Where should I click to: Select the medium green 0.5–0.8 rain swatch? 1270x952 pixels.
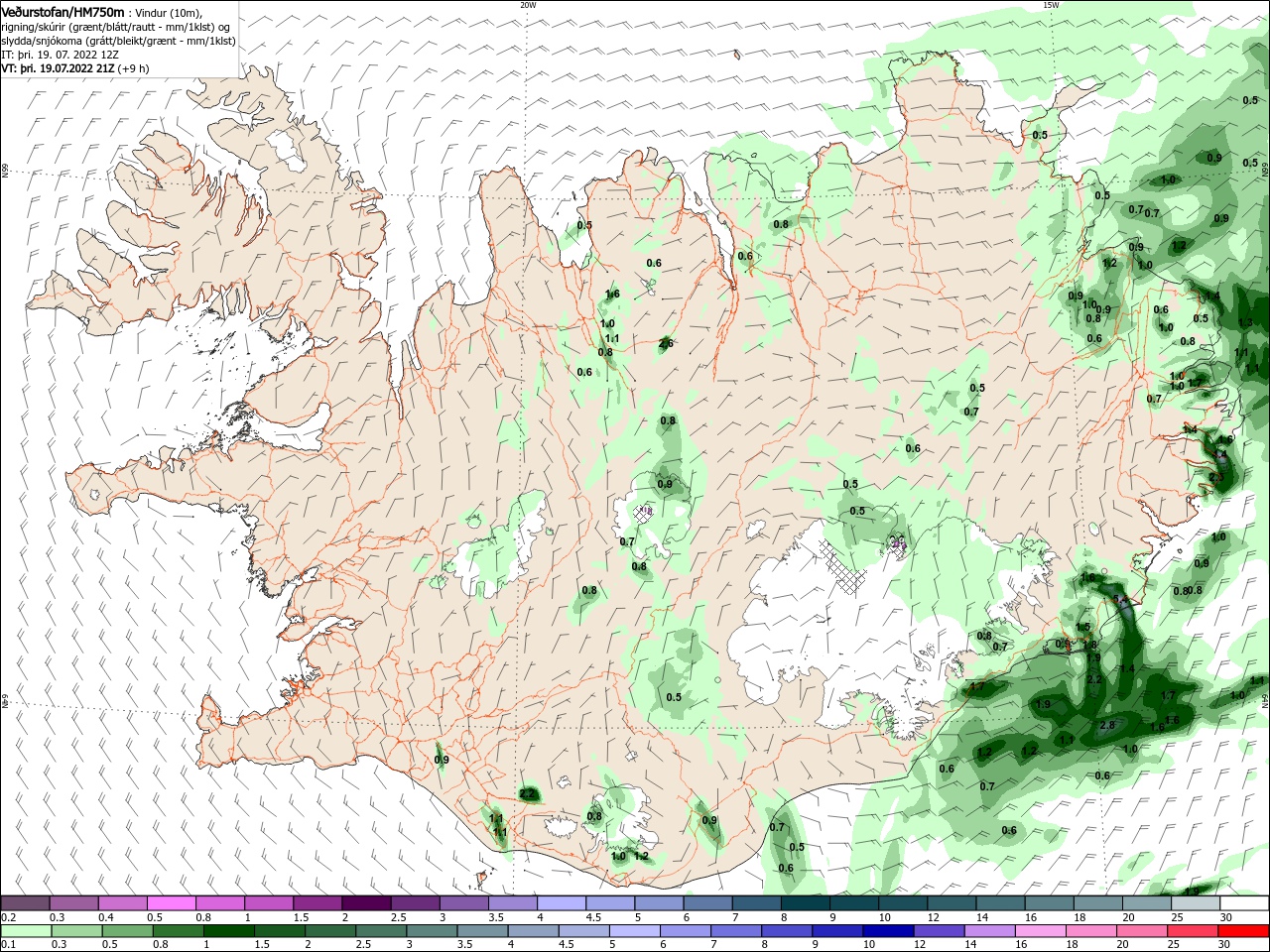(x=126, y=931)
